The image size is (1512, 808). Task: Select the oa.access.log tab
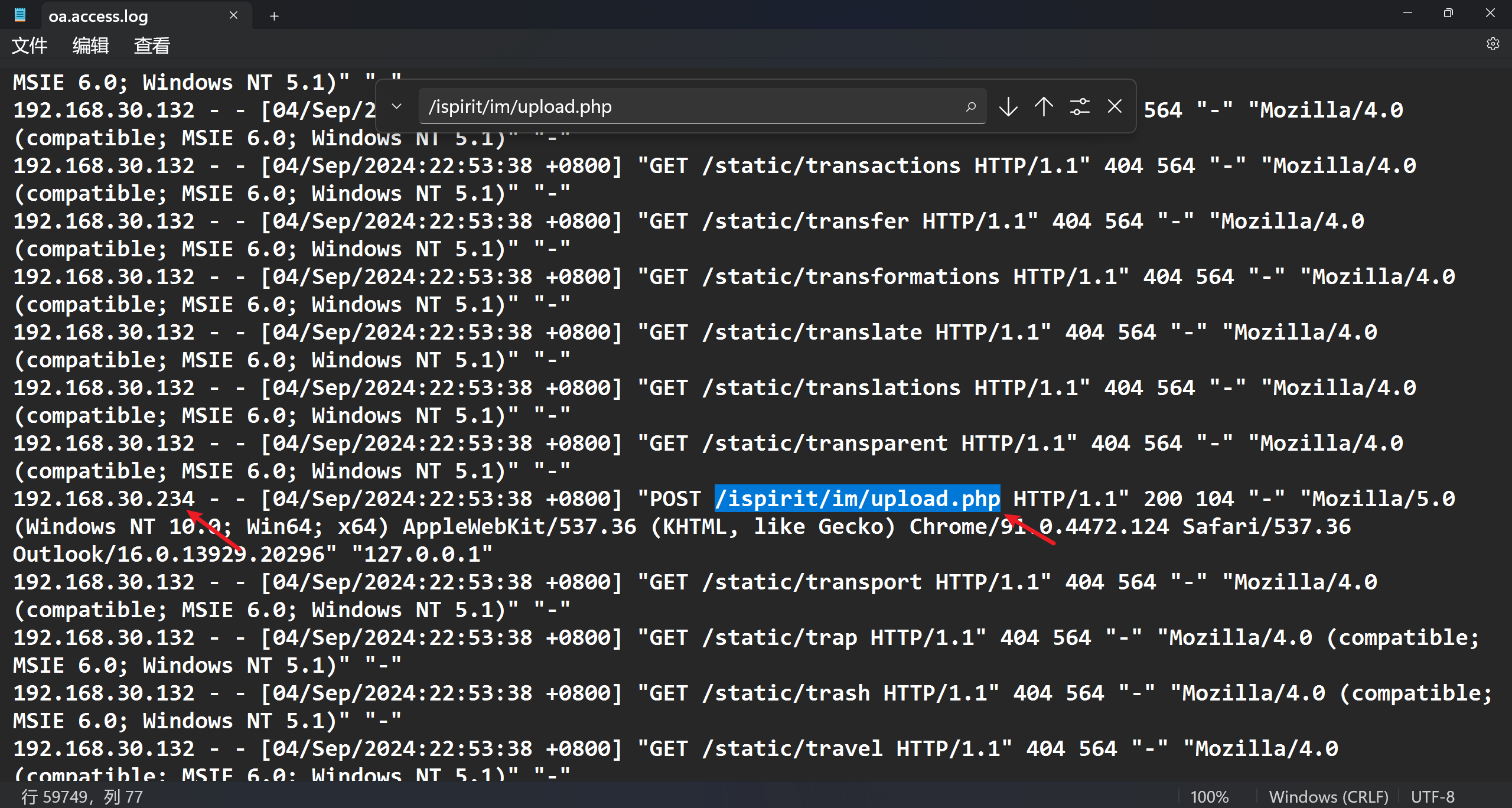(x=99, y=16)
